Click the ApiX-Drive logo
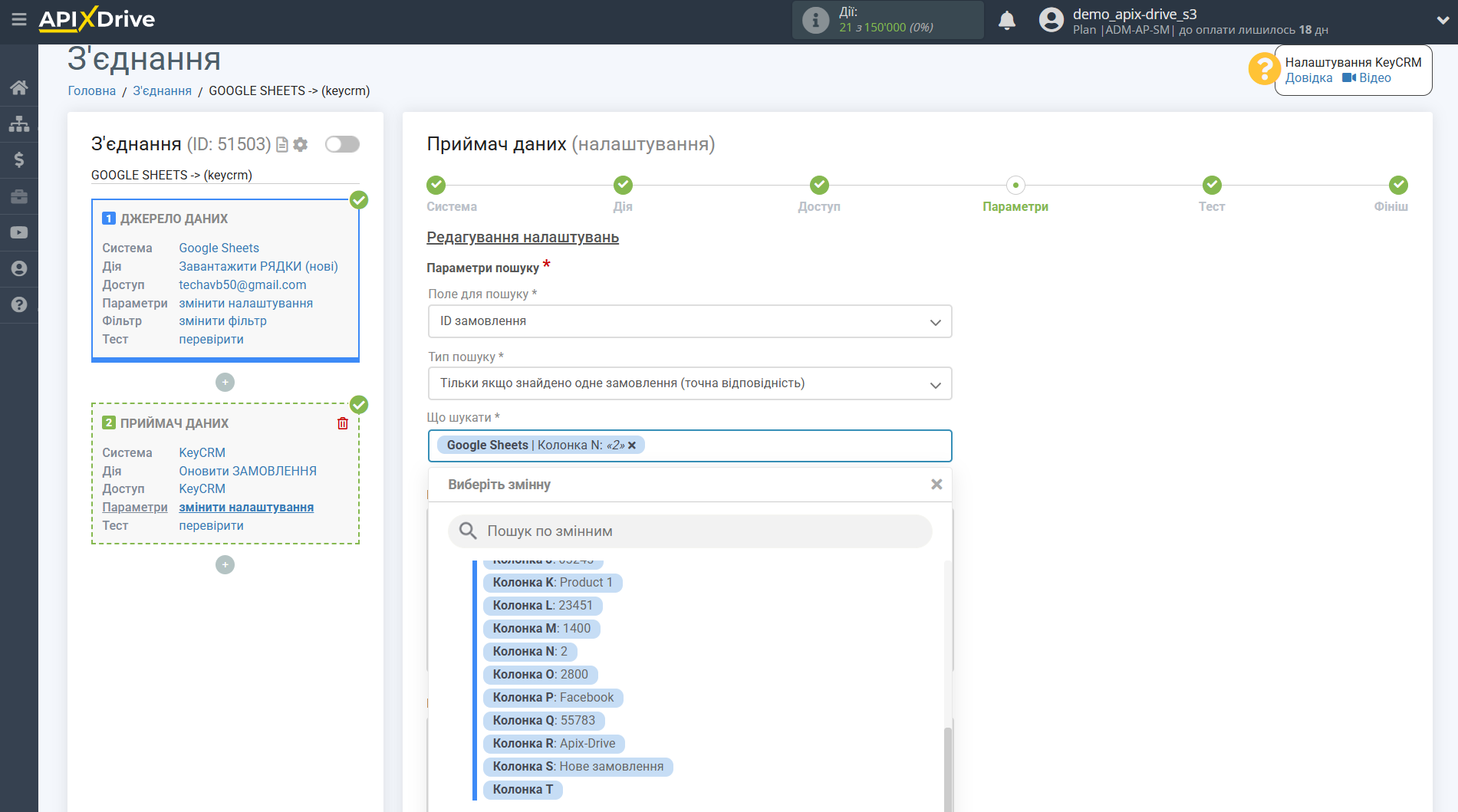 tap(97, 19)
